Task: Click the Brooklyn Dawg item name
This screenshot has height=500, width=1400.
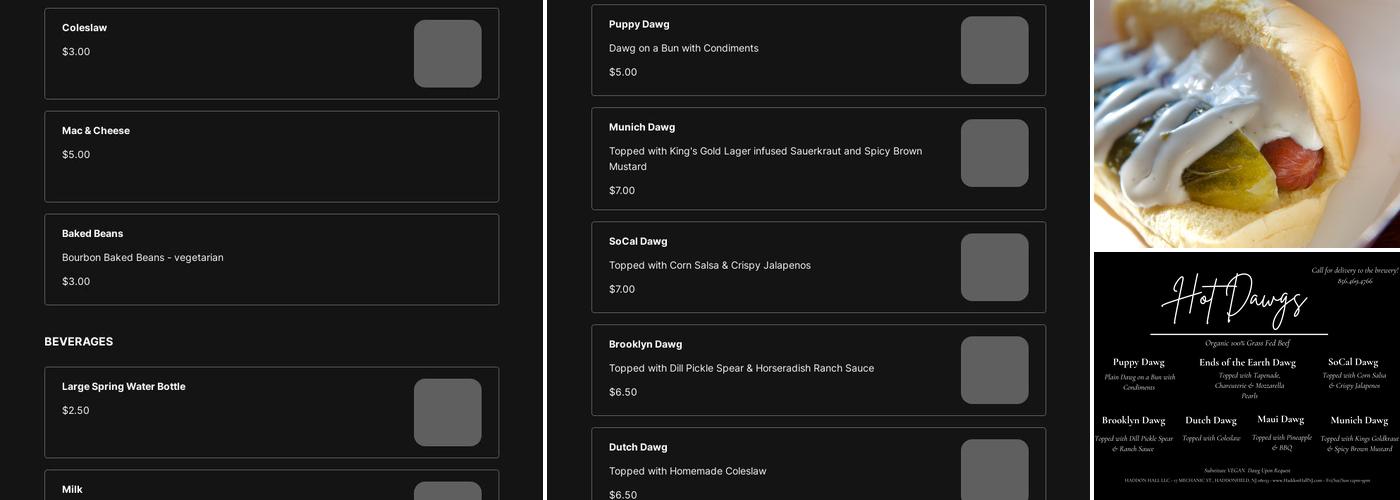Action: 645,344
